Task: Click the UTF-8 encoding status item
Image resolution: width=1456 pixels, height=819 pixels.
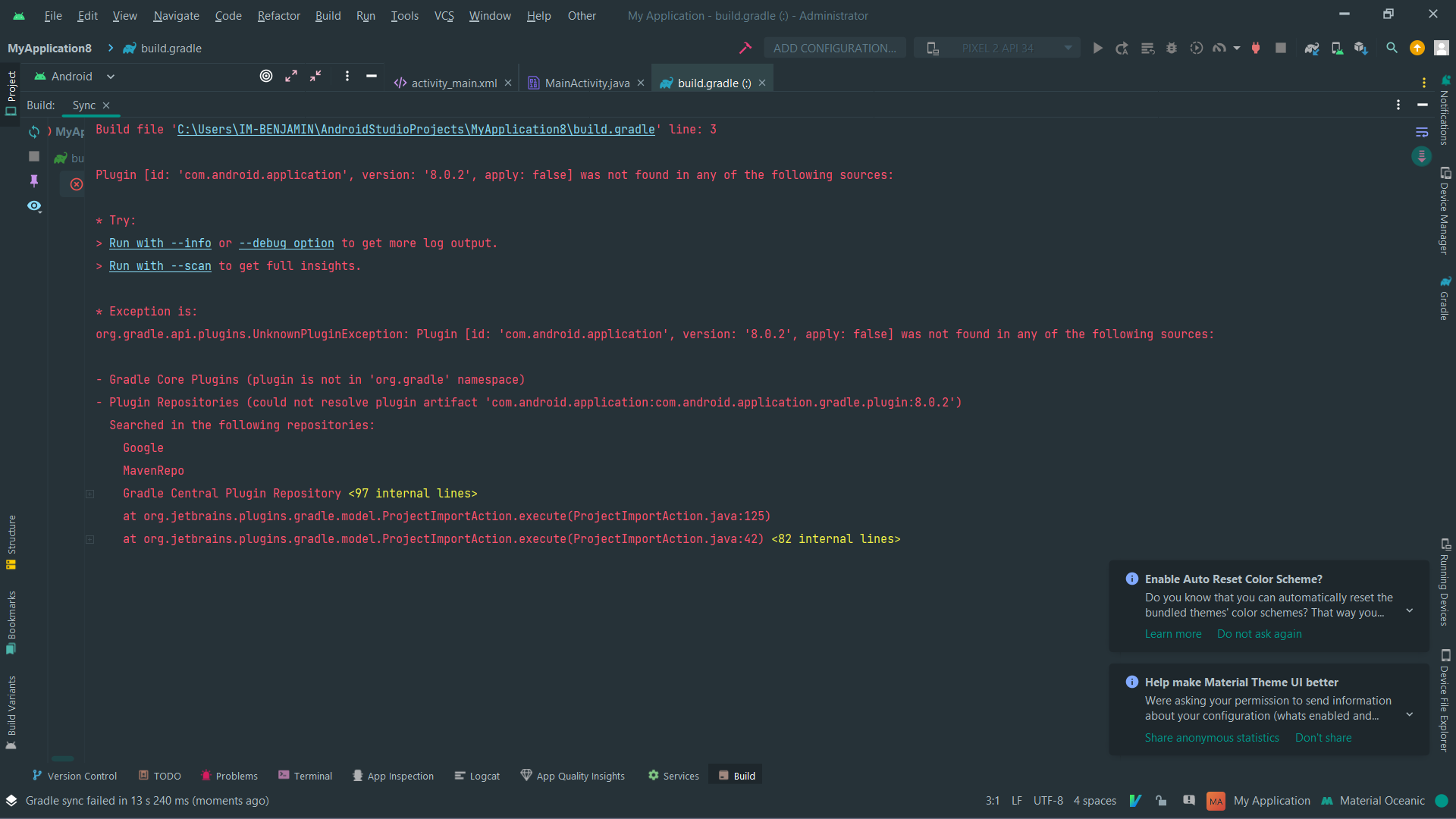Action: point(1048,801)
